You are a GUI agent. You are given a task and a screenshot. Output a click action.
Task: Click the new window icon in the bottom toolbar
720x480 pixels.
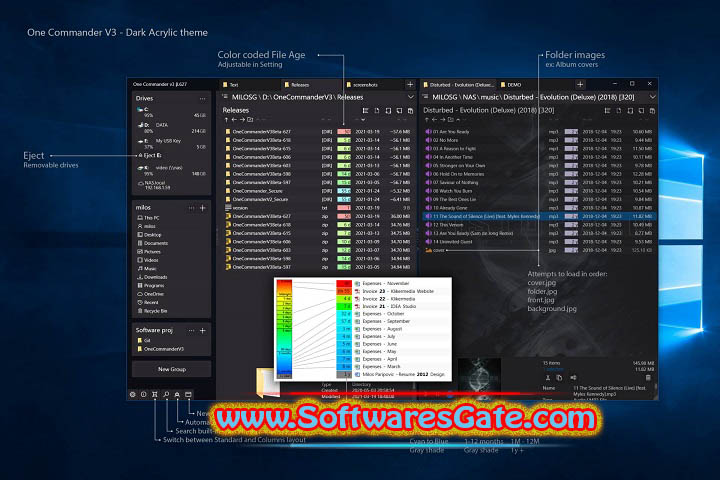(x=188, y=394)
